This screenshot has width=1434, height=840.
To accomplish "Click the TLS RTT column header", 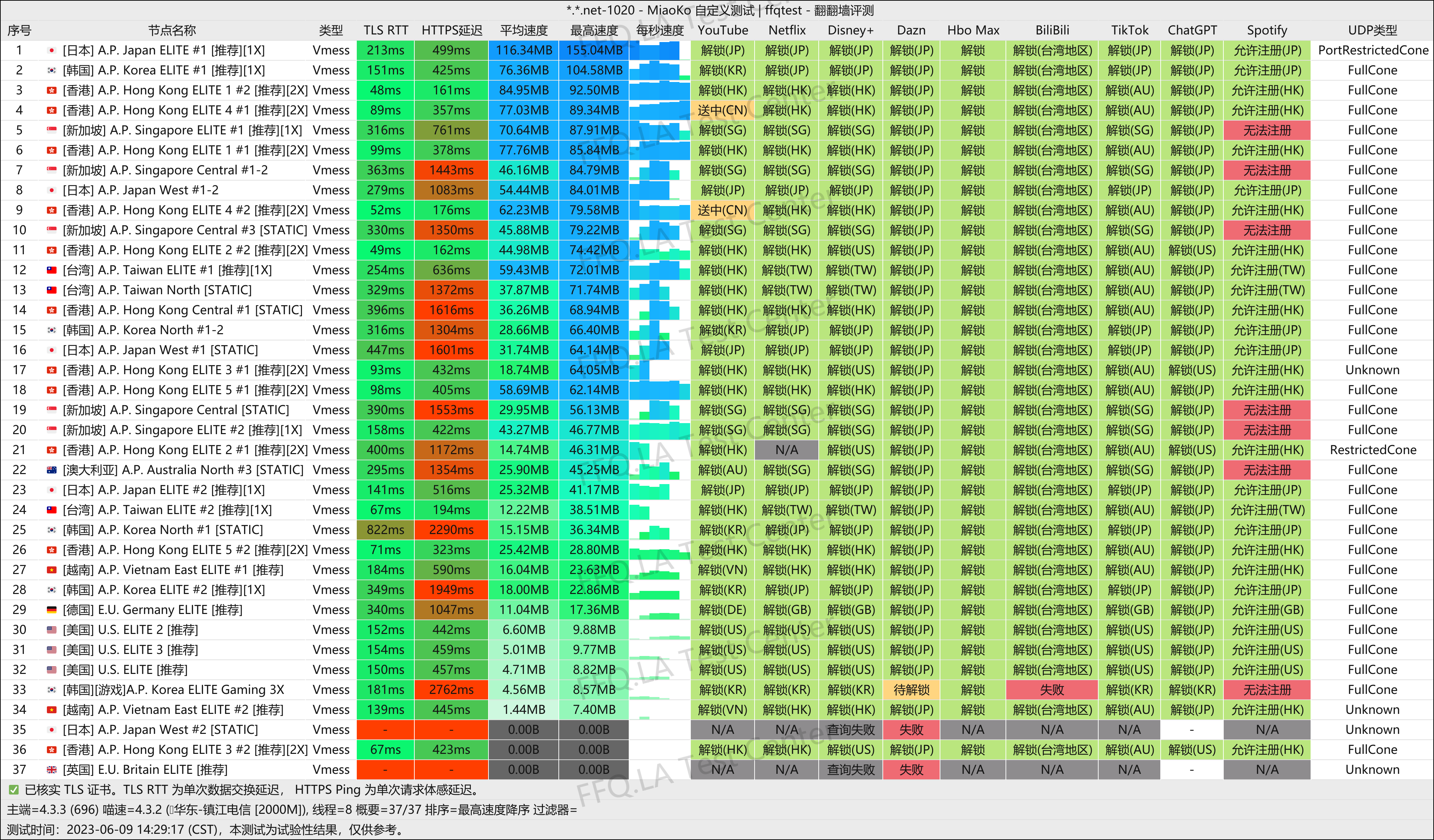I will tap(386, 30).
